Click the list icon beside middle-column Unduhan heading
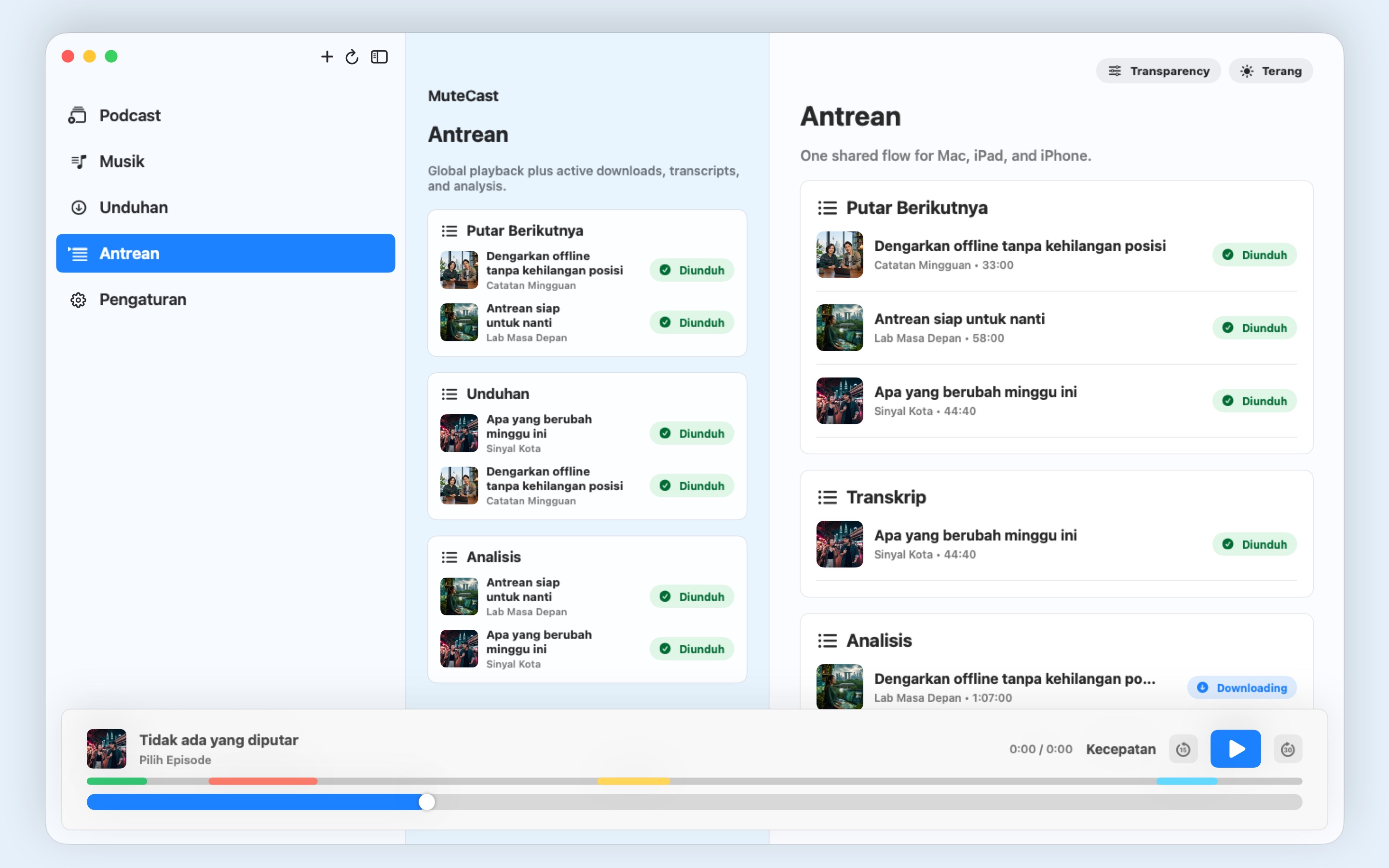 [449, 394]
